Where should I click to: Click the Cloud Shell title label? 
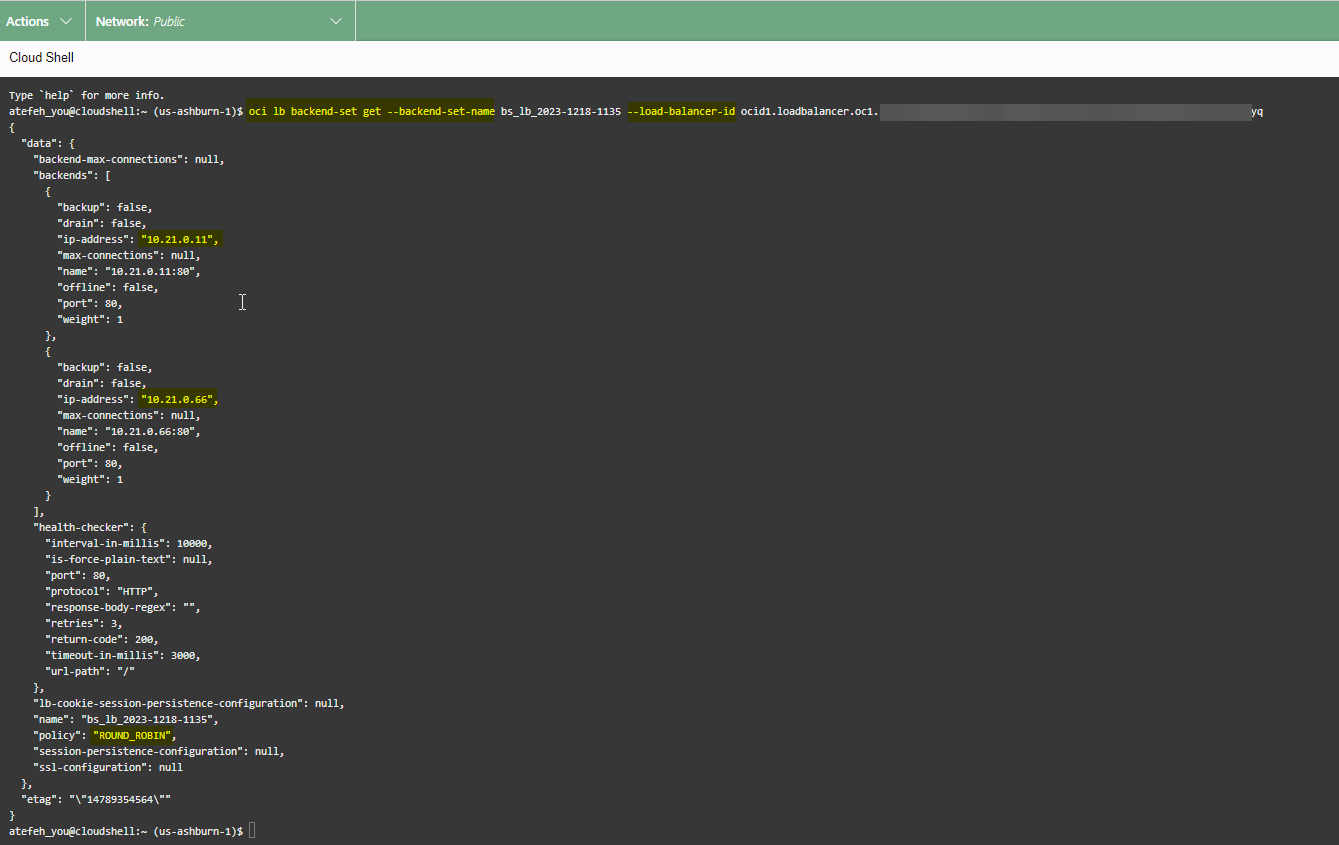click(42, 58)
